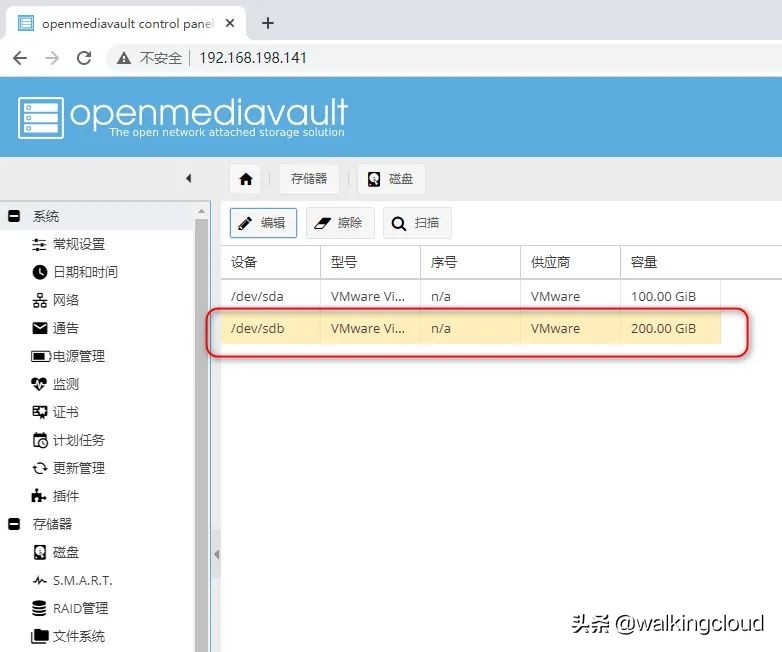782x652 pixels.
Task: Click the sidebar scrollbar up arrow
Action: [x=201, y=212]
